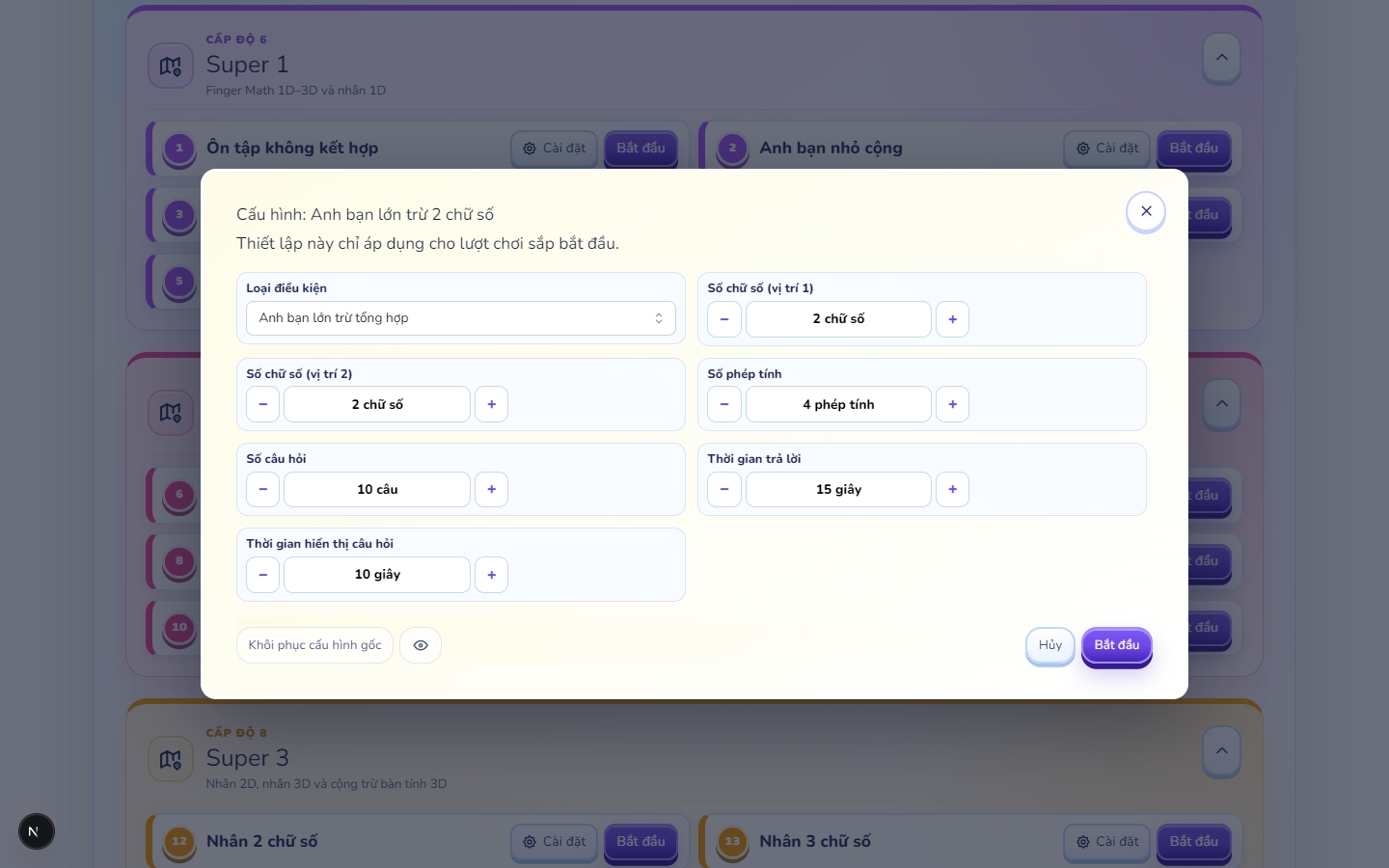Click Bắt đầu in the dialog
Screen dimensions: 1389x868
point(1117,645)
